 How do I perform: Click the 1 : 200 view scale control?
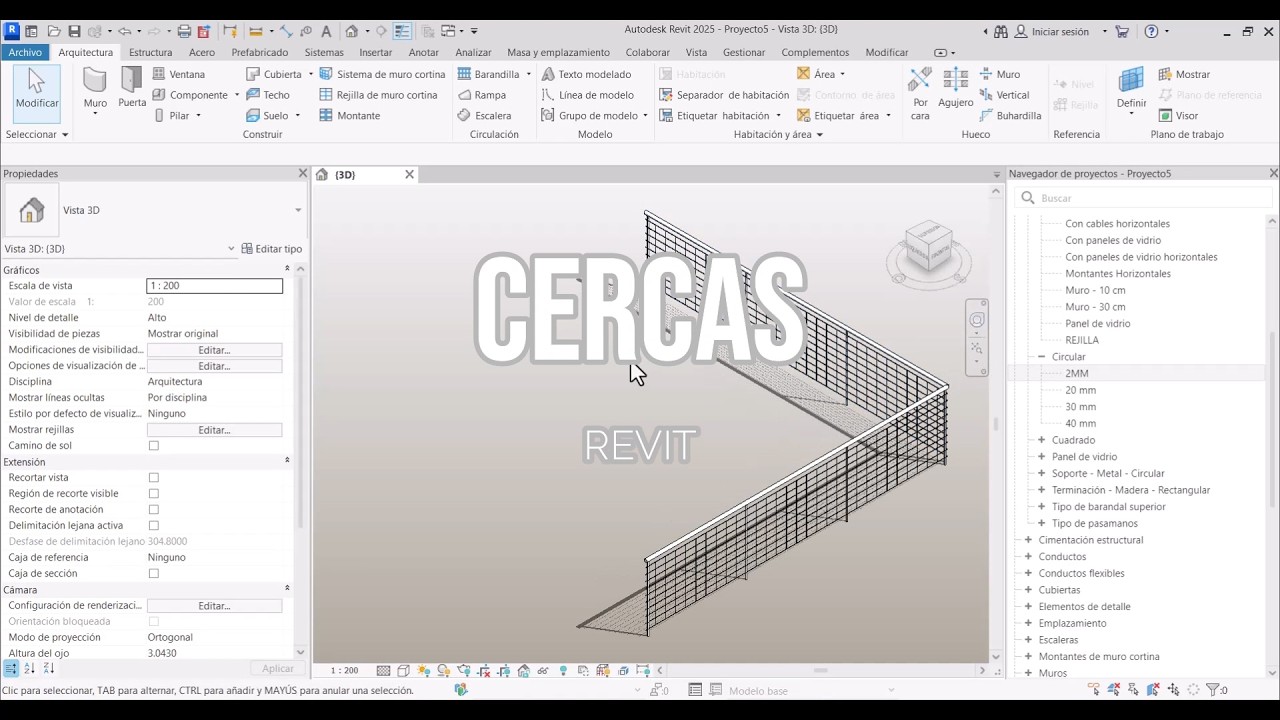coord(344,671)
